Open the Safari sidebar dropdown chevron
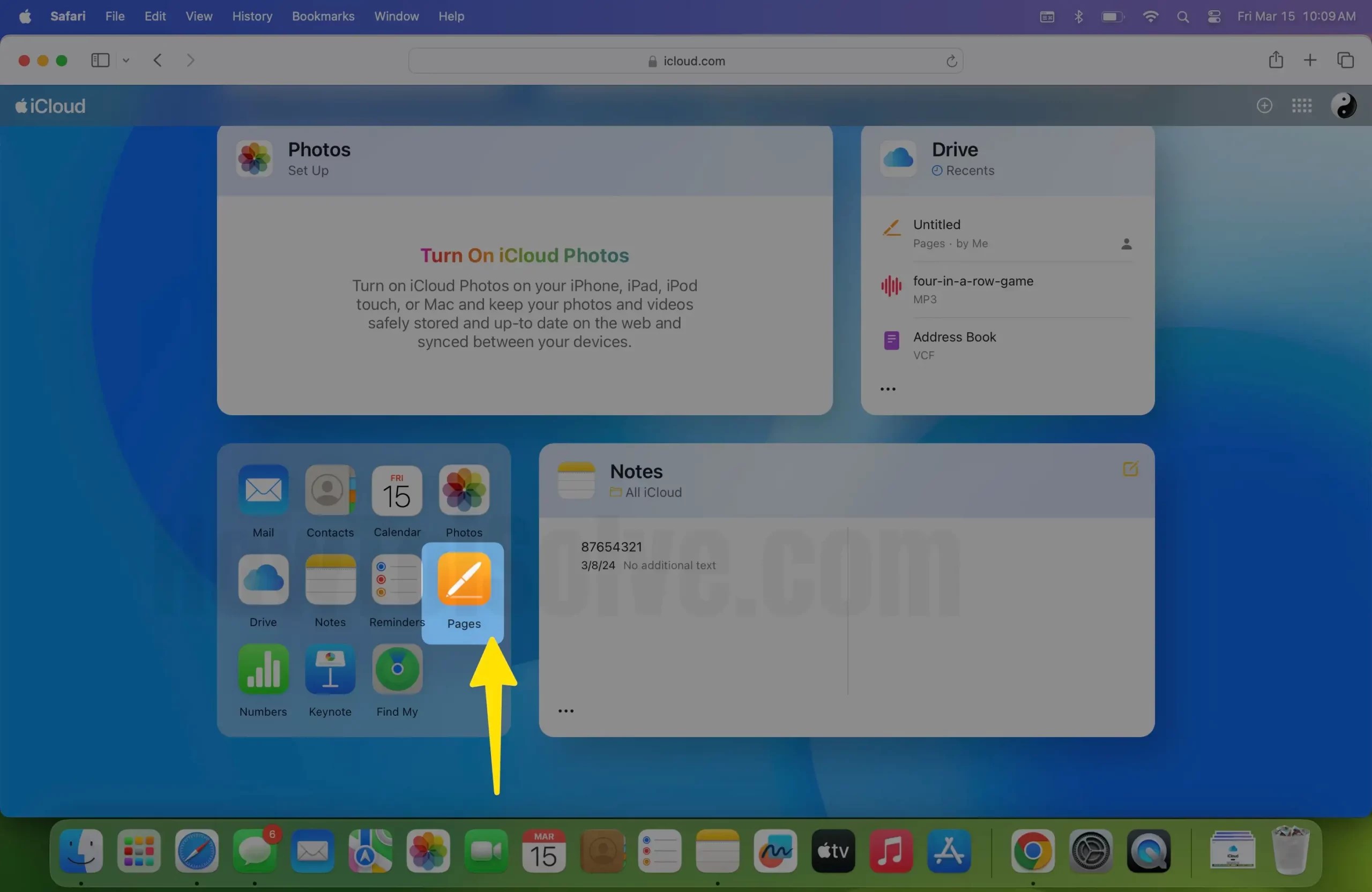1372x892 pixels. pyautogui.click(x=126, y=61)
